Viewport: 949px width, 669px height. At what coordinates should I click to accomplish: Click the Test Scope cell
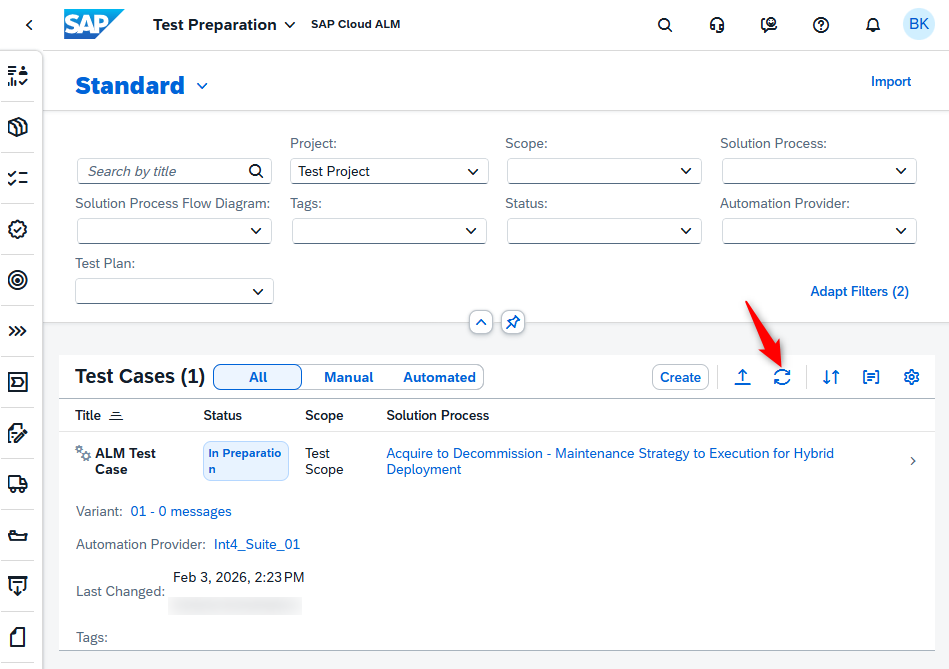pyautogui.click(x=324, y=461)
